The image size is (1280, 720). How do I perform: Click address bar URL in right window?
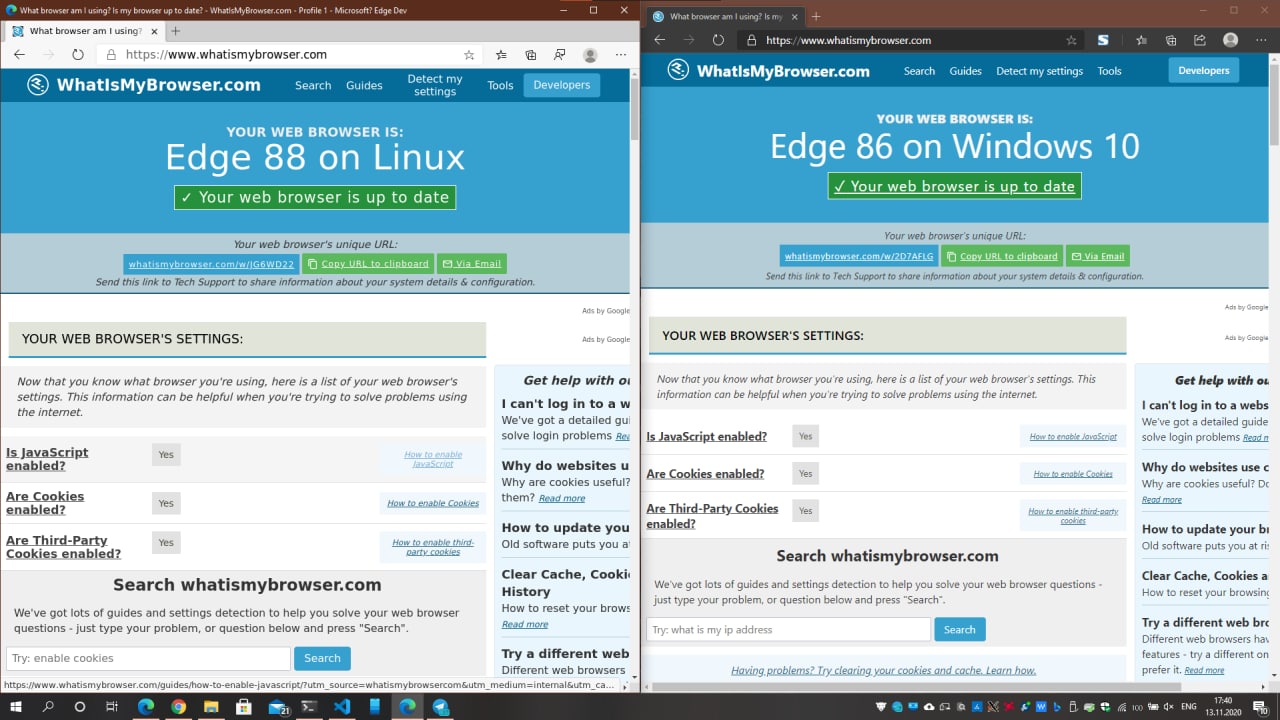tap(849, 40)
